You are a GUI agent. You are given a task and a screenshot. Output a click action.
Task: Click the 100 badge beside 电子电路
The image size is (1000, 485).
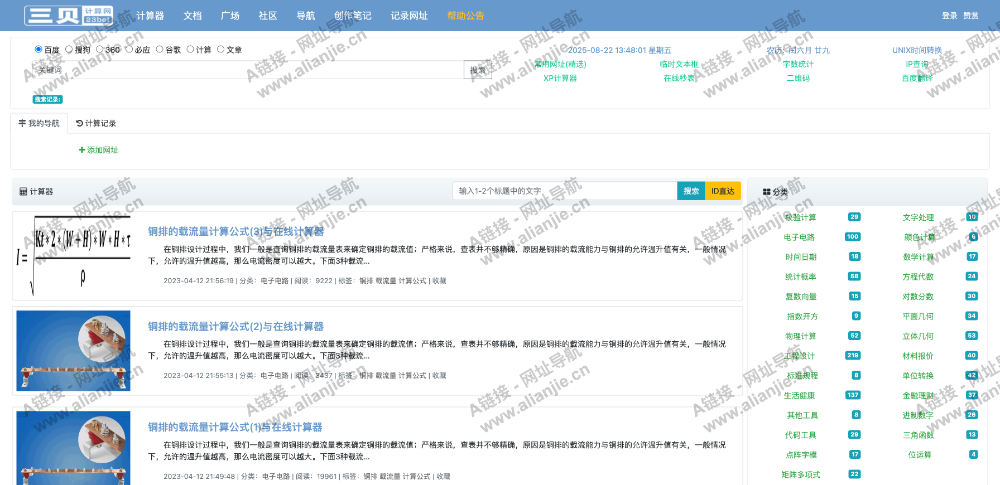[852, 237]
